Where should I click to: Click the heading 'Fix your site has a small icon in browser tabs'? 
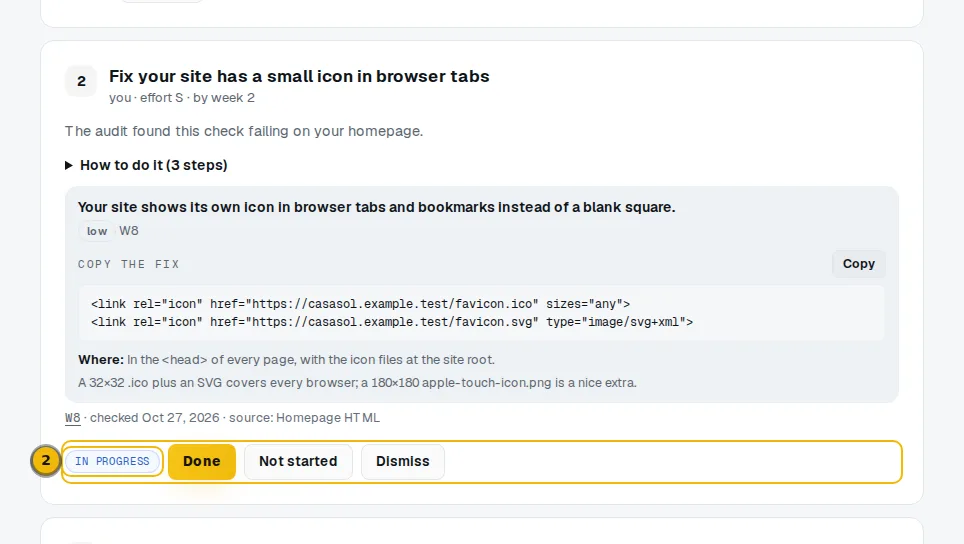[x=299, y=76]
